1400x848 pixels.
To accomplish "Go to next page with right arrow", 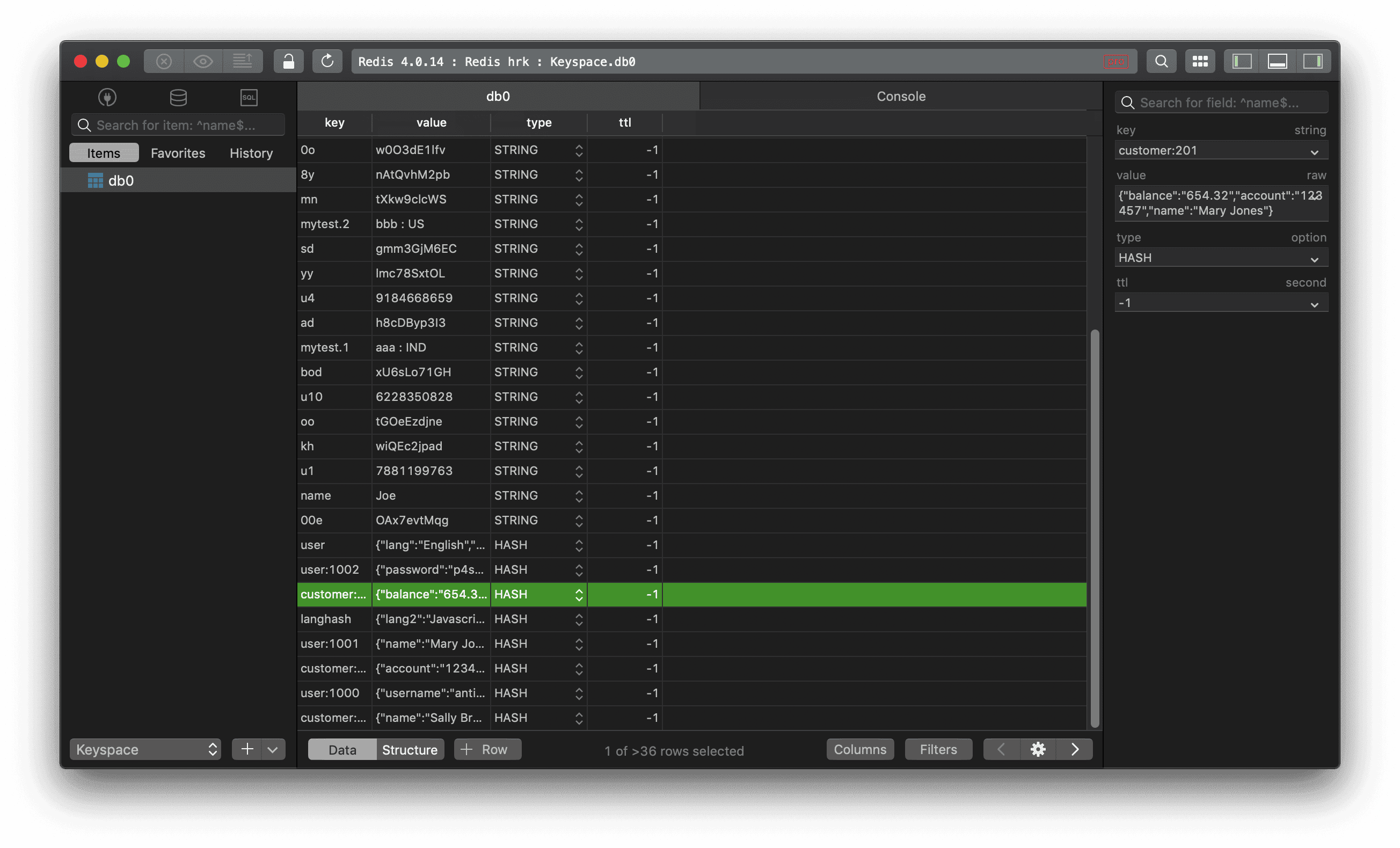I will coord(1075,749).
